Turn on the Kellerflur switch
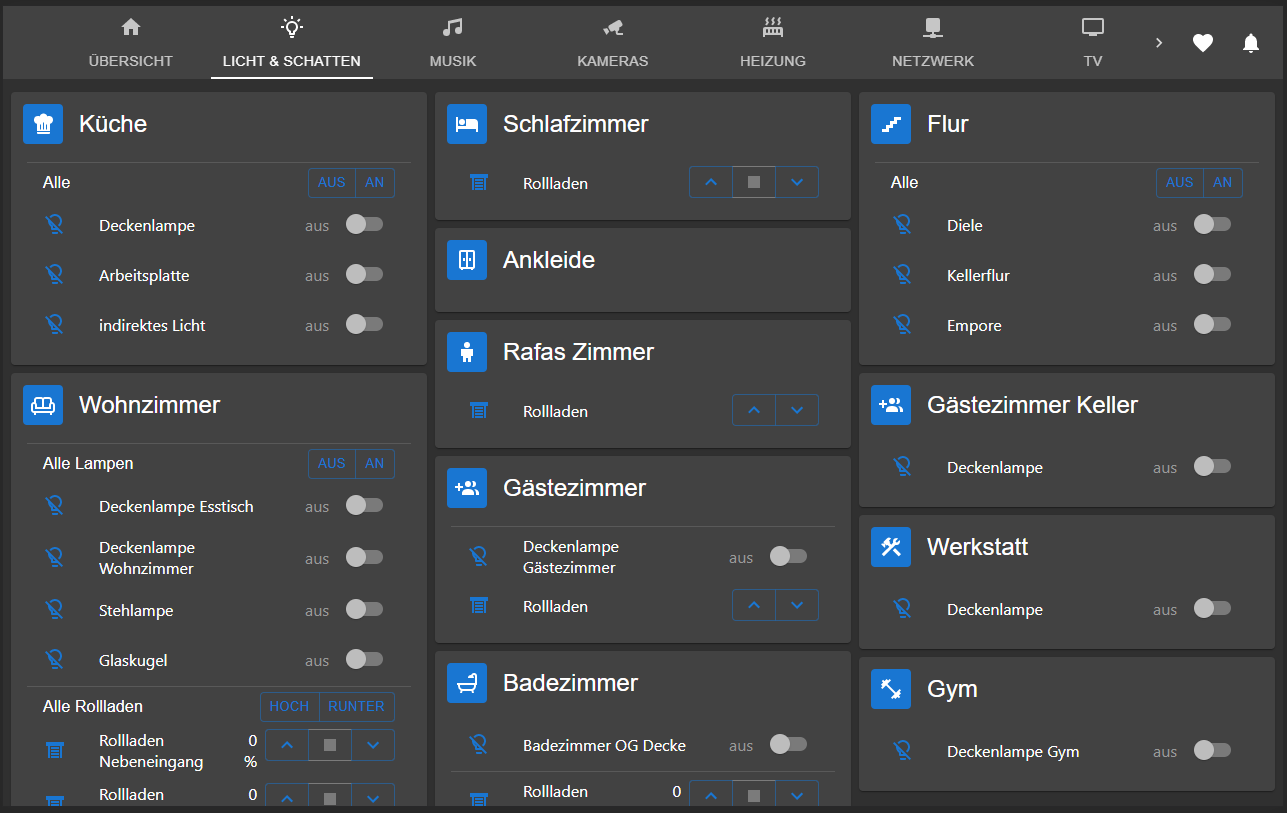Screen dimensions: 1287x813 (1212, 274)
